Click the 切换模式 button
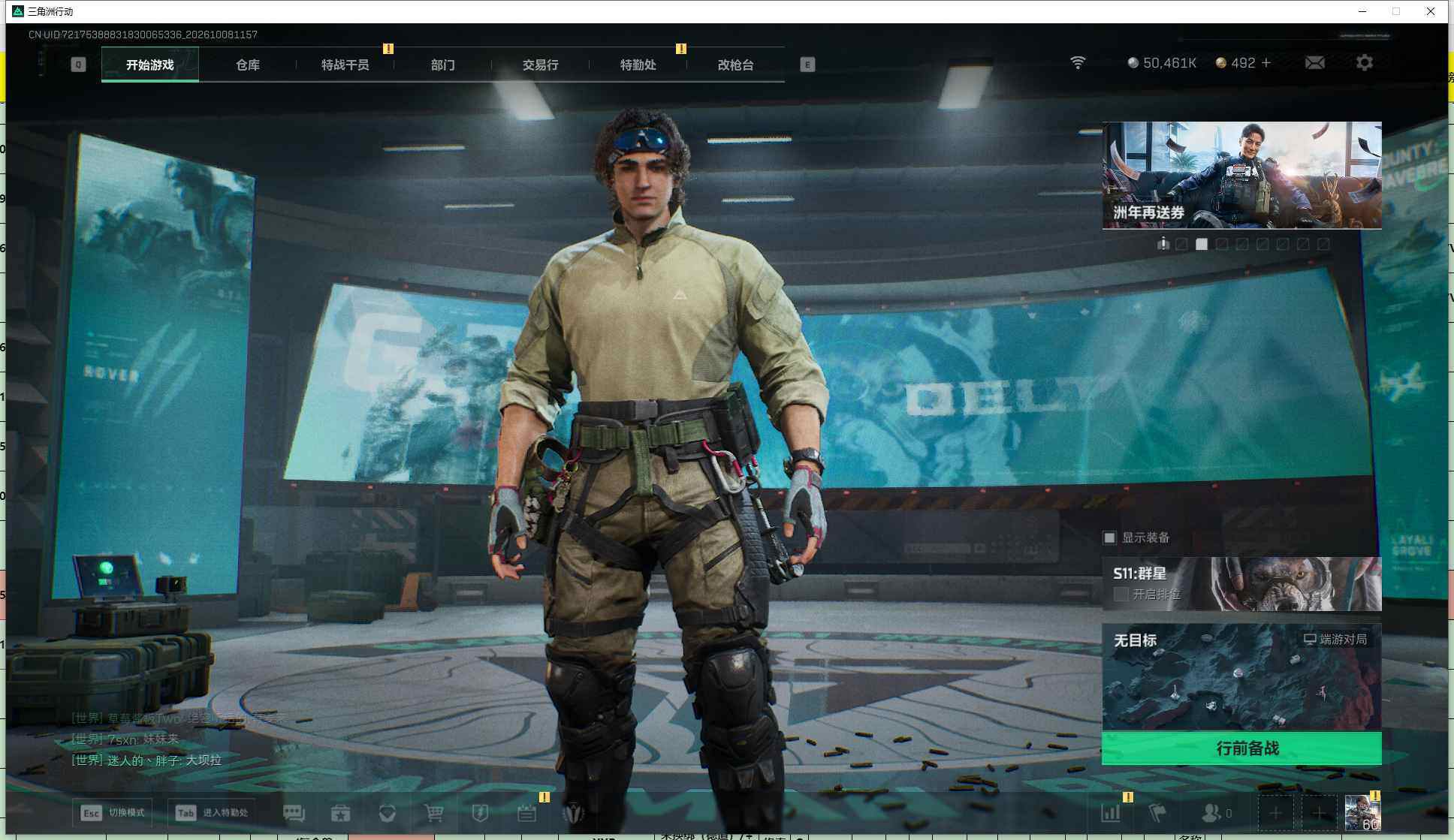The height and width of the screenshot is (840, 1454). pyautogui.click(x=113, y=813)
